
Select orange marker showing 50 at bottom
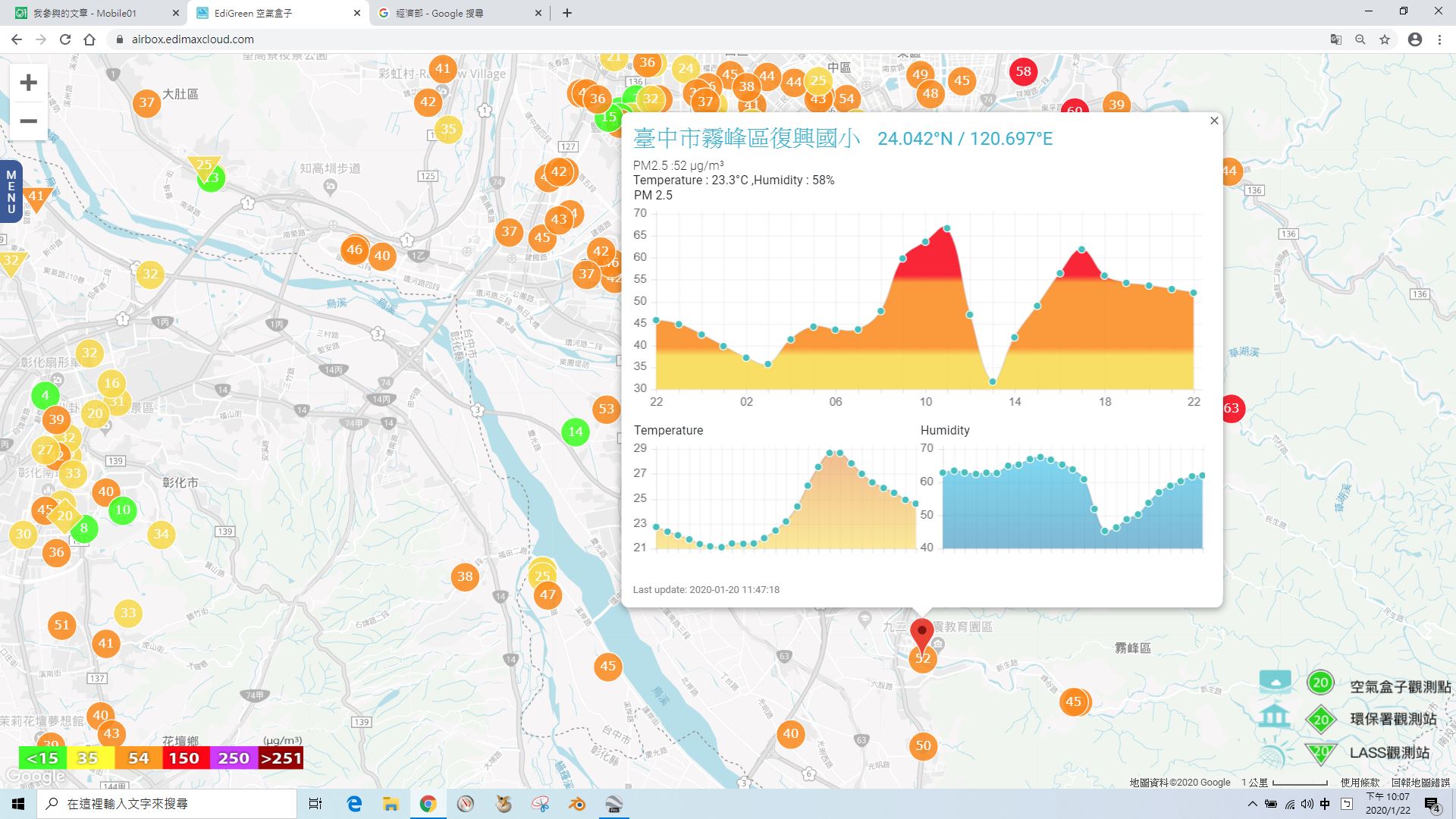(x=922, y=745)
